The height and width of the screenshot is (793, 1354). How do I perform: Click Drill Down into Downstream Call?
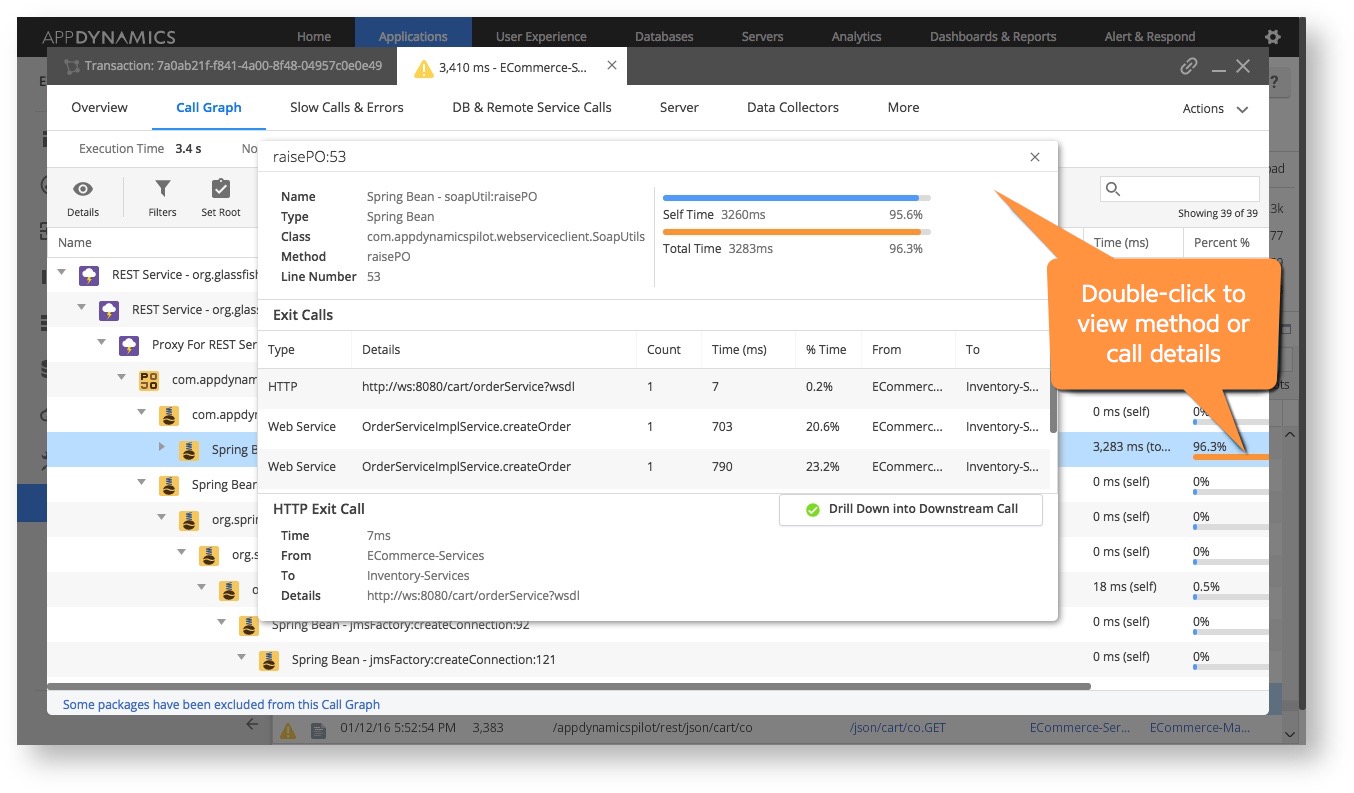[910, 509]
